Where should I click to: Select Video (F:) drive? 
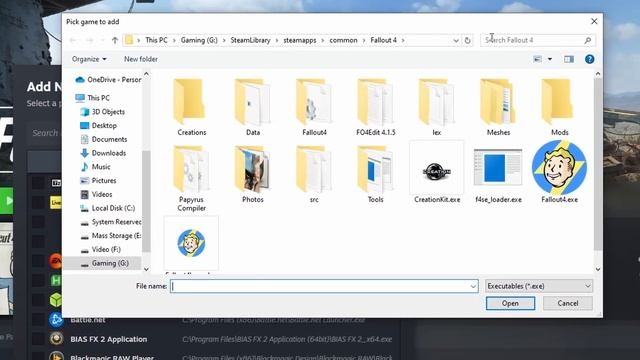click(100, 249)
